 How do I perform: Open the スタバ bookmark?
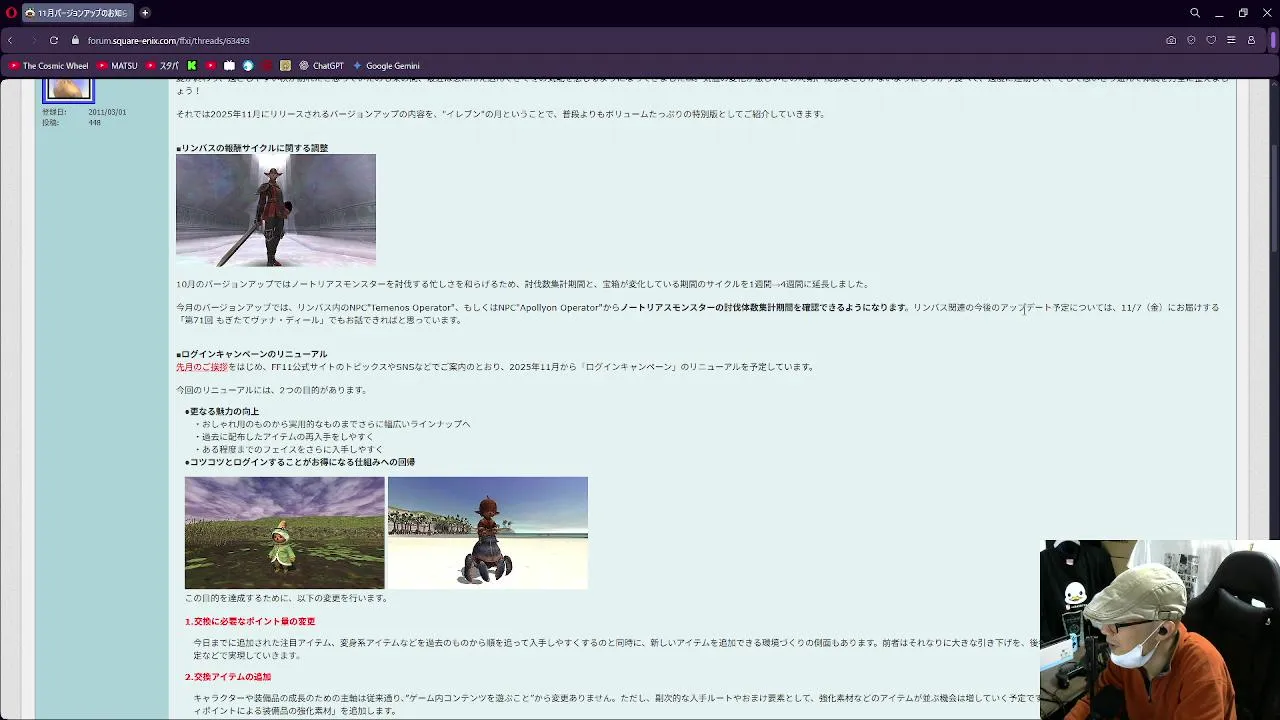tap(163, 66)
